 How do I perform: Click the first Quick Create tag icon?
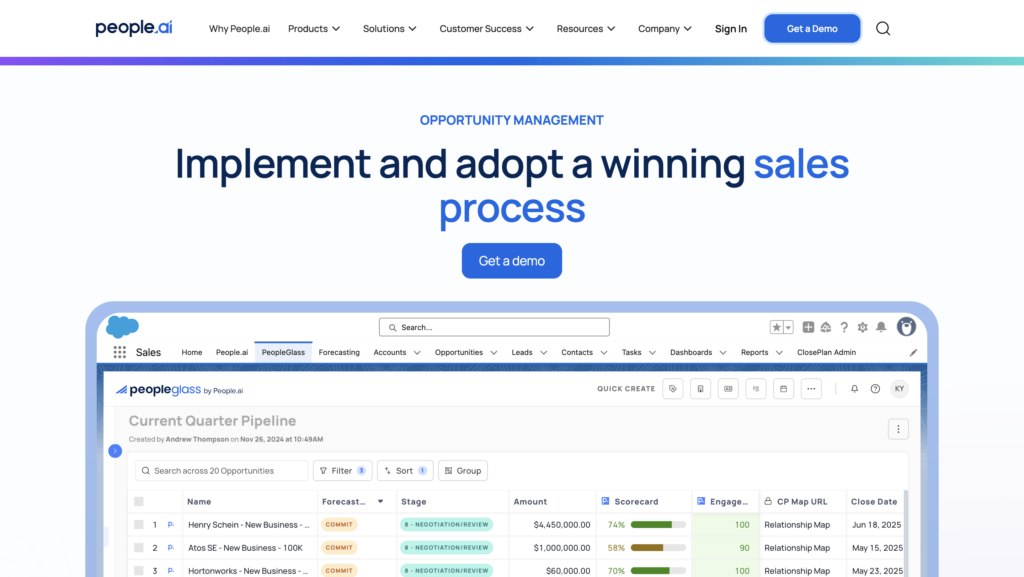point(673,389)
